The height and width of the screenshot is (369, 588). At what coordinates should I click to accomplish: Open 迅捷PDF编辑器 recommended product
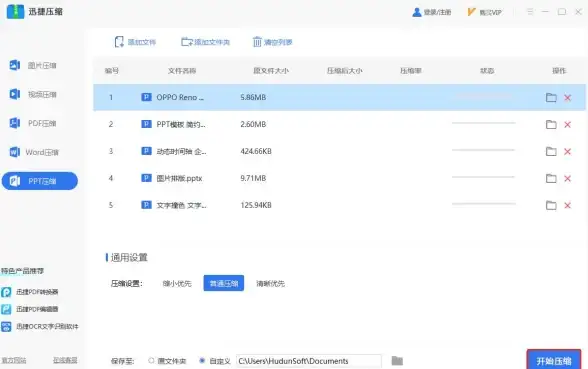point(30,309)
